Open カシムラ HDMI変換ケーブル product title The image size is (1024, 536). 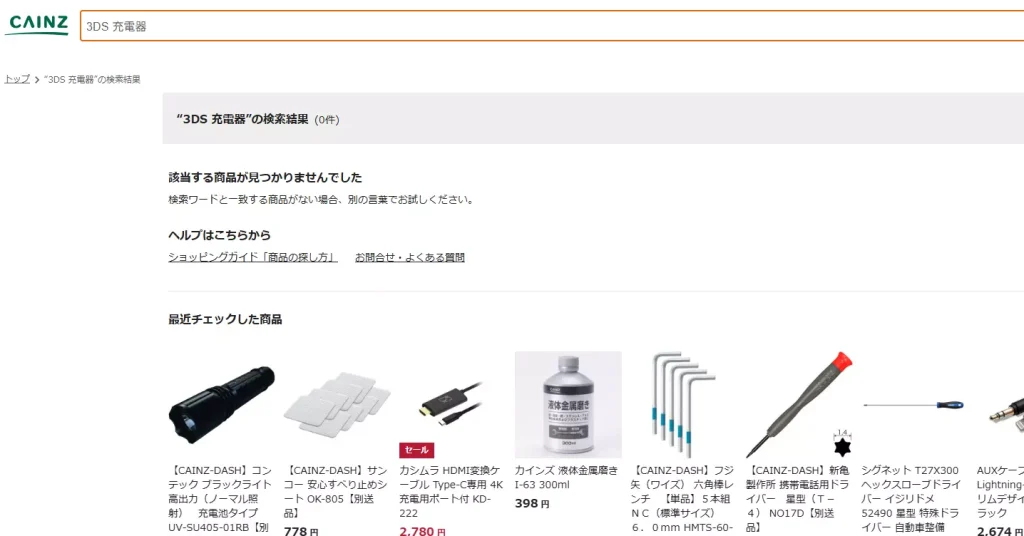[x=452, y=492]
